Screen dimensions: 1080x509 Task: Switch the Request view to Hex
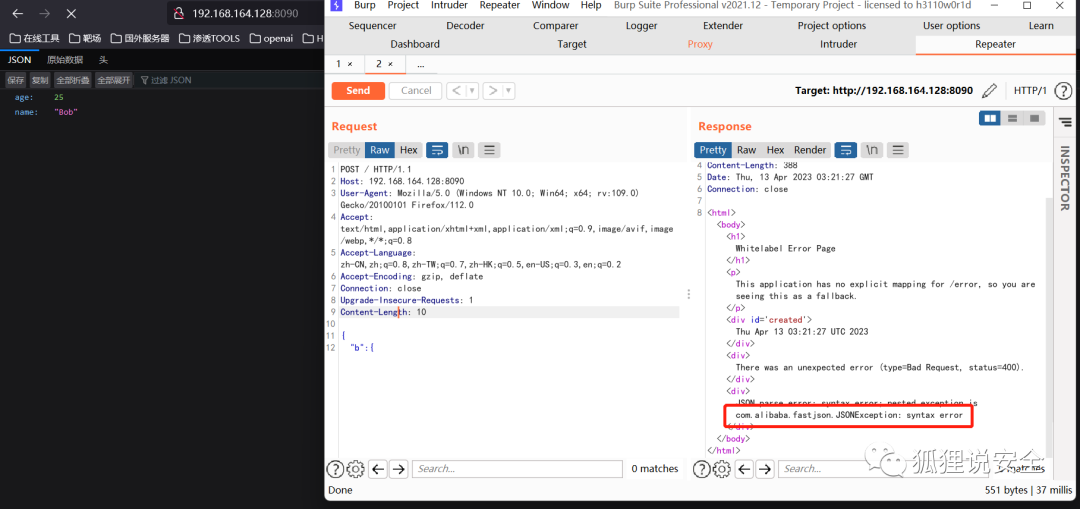pyautogui.click(x=408, y=150)
